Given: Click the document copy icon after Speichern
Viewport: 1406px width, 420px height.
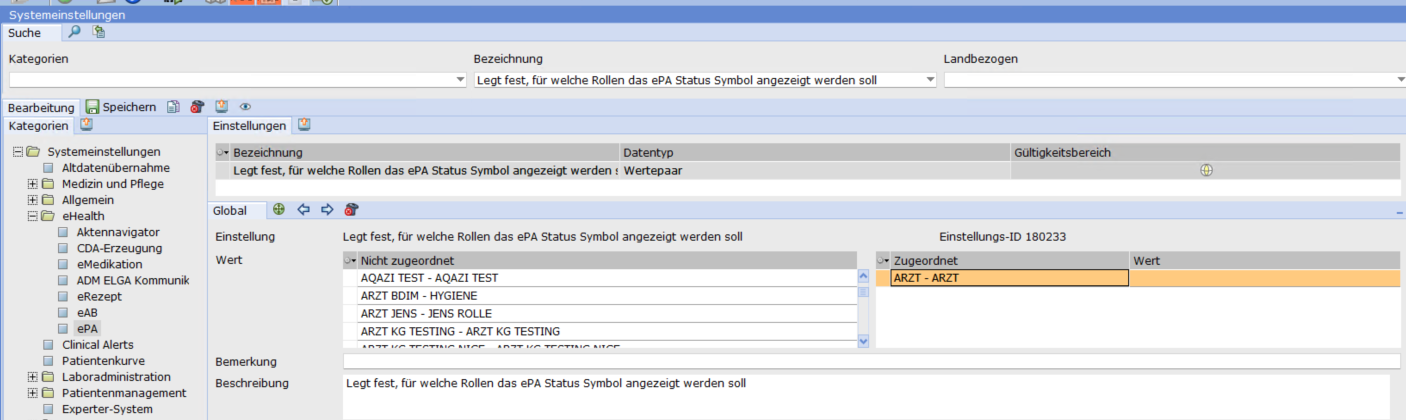Looking at the screenshot, I should click(x=173, y=107).
